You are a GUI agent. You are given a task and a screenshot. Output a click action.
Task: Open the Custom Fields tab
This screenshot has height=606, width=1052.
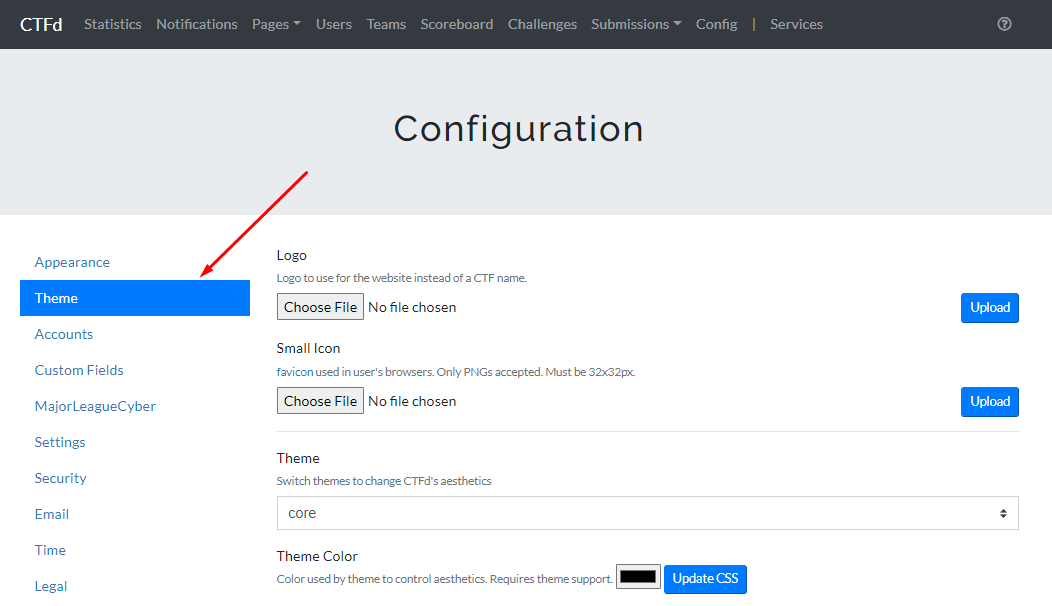pyautogui.click(x=79, y=370)
